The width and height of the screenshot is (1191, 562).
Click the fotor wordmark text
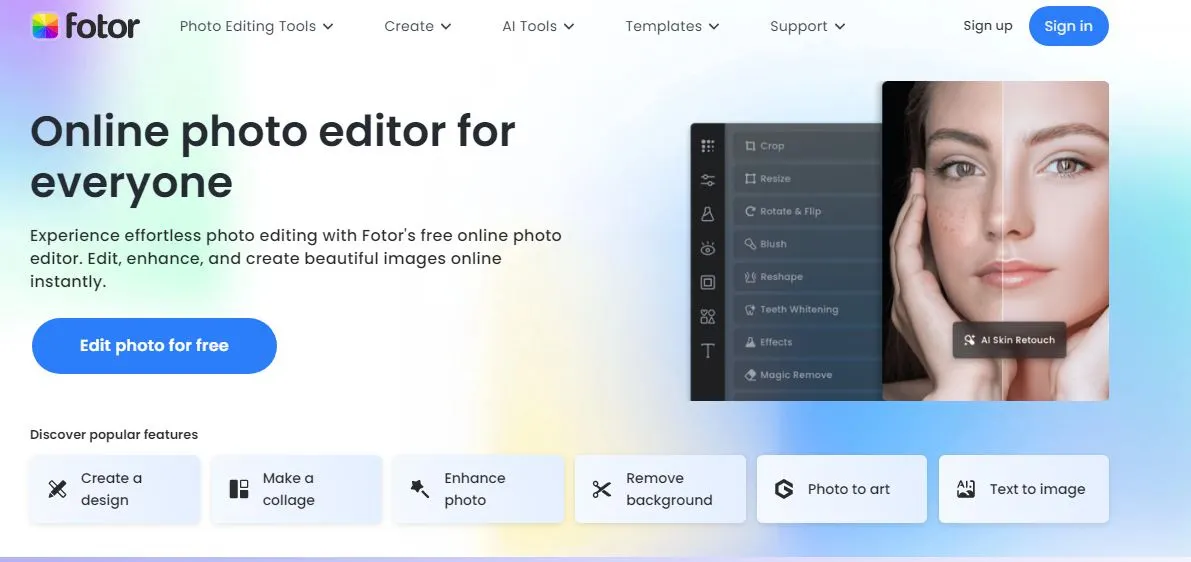(x=103, y=26)
